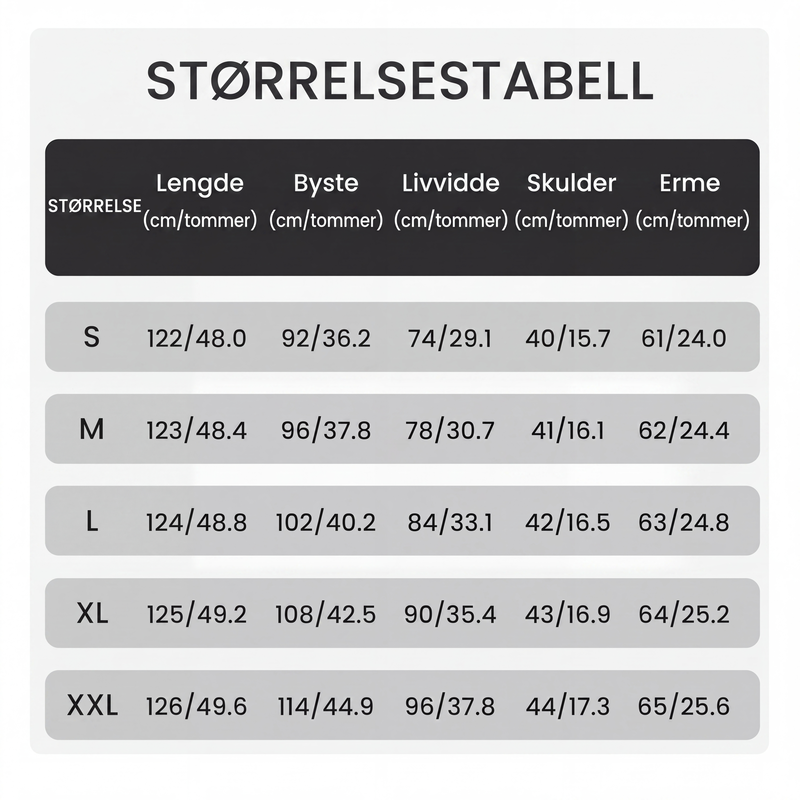800x800 pixels.
Task: Click the 65/25.6 sleeve value
Action: (684, 707)
